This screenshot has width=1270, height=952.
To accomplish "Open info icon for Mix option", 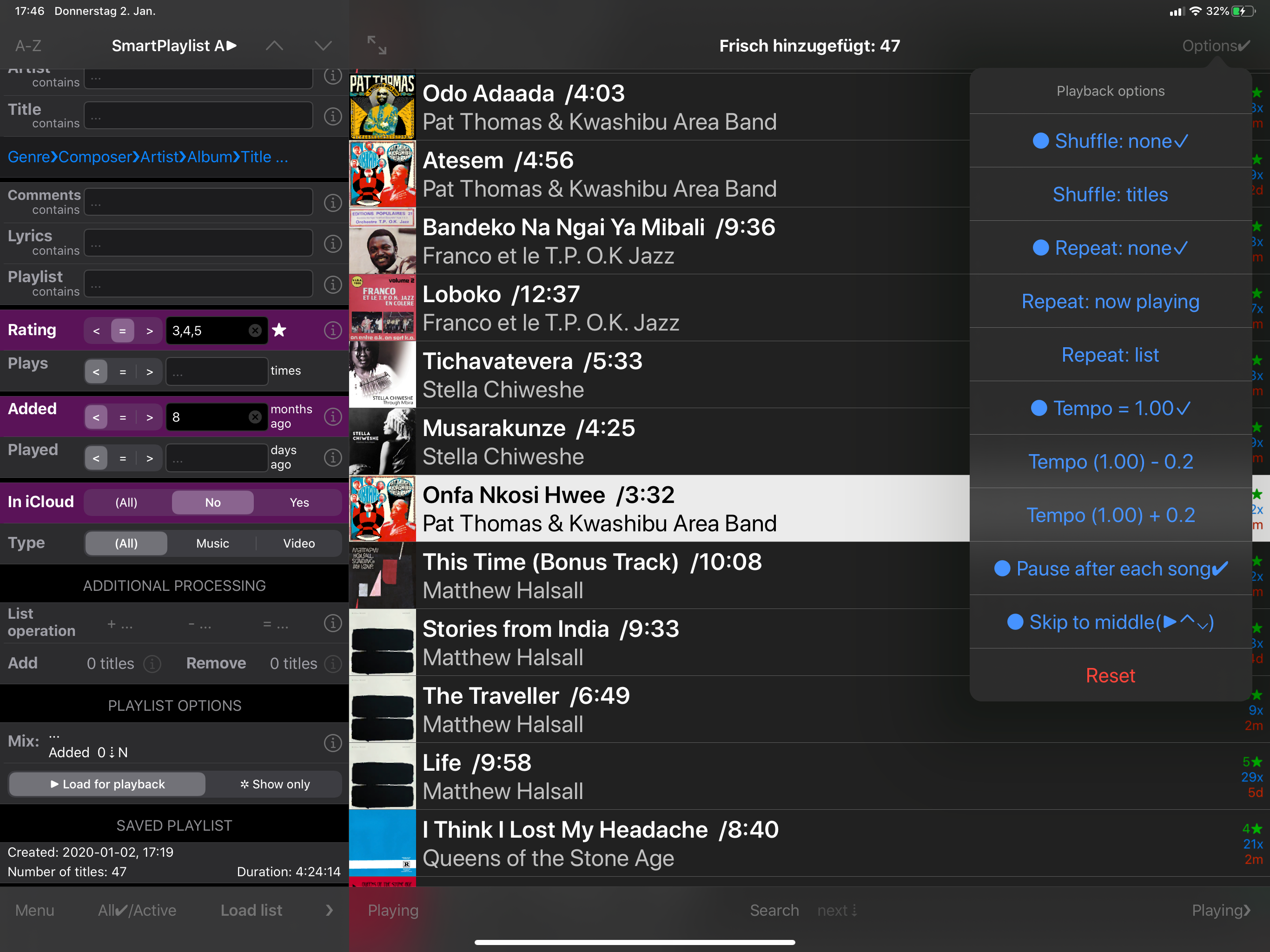I will (333, 742).
